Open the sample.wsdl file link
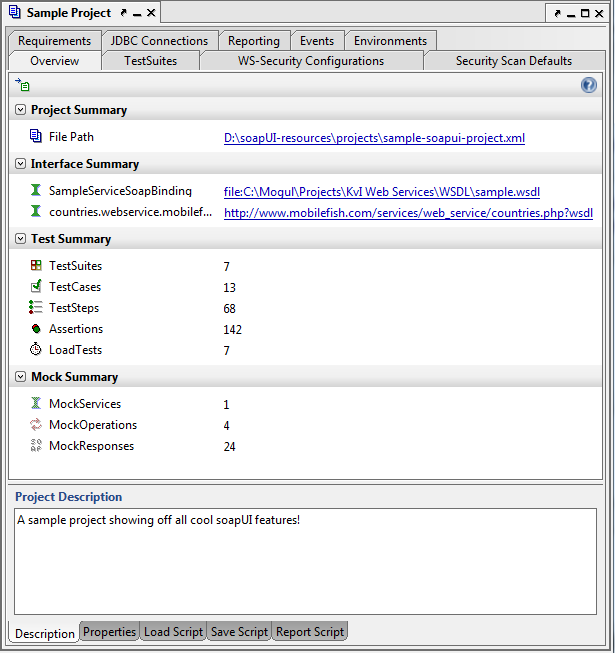This screenshot has height=653, width=615. pyautogui.click(x=382, y=192)
